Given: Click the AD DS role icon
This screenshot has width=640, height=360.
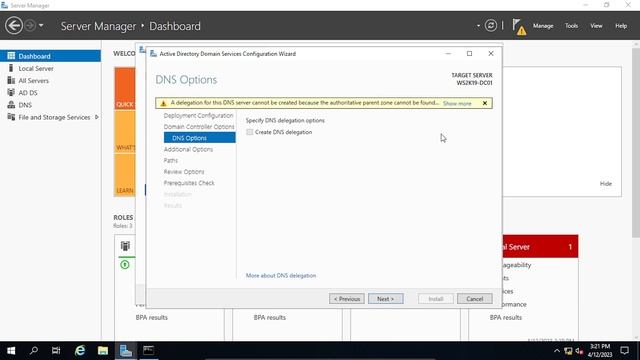Looking at the screenshot, I should (11, 93).
